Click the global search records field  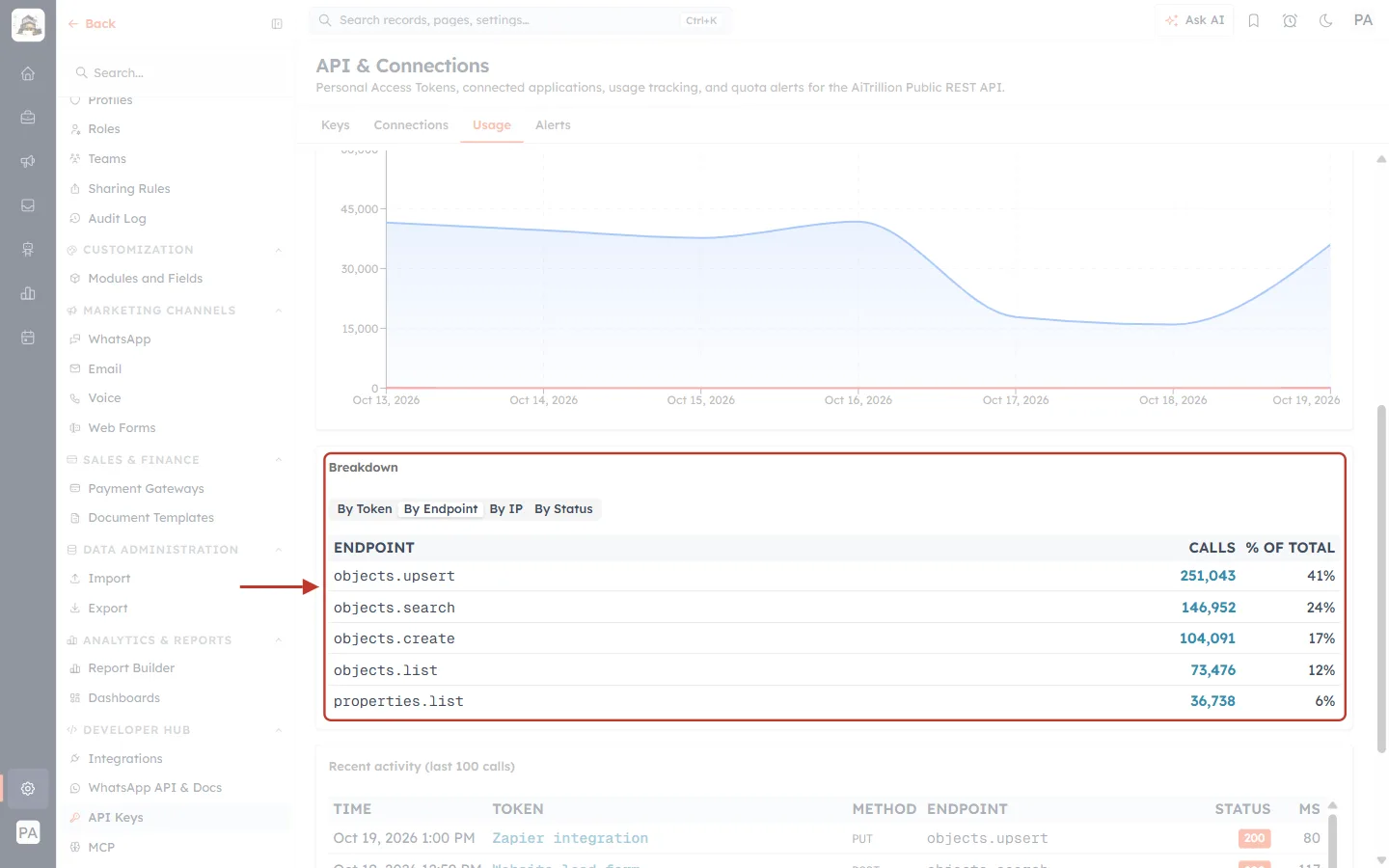point(521,20)
